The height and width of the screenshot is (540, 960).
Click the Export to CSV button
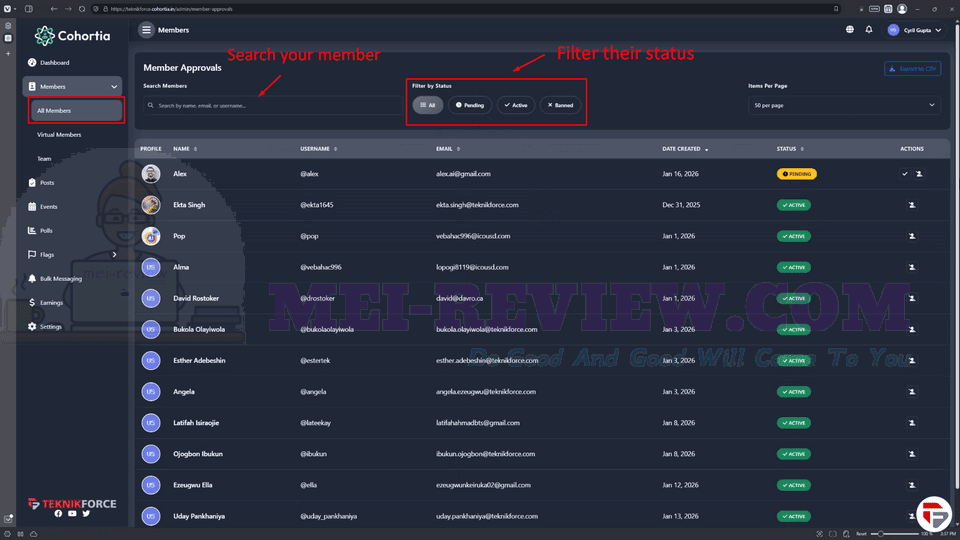coord(912,69)
